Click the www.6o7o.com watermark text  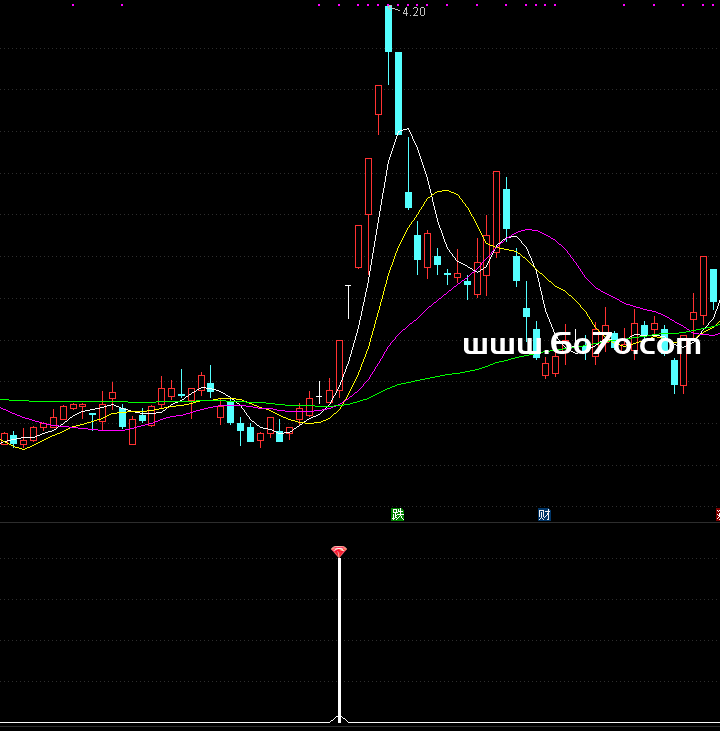point(582,345)
